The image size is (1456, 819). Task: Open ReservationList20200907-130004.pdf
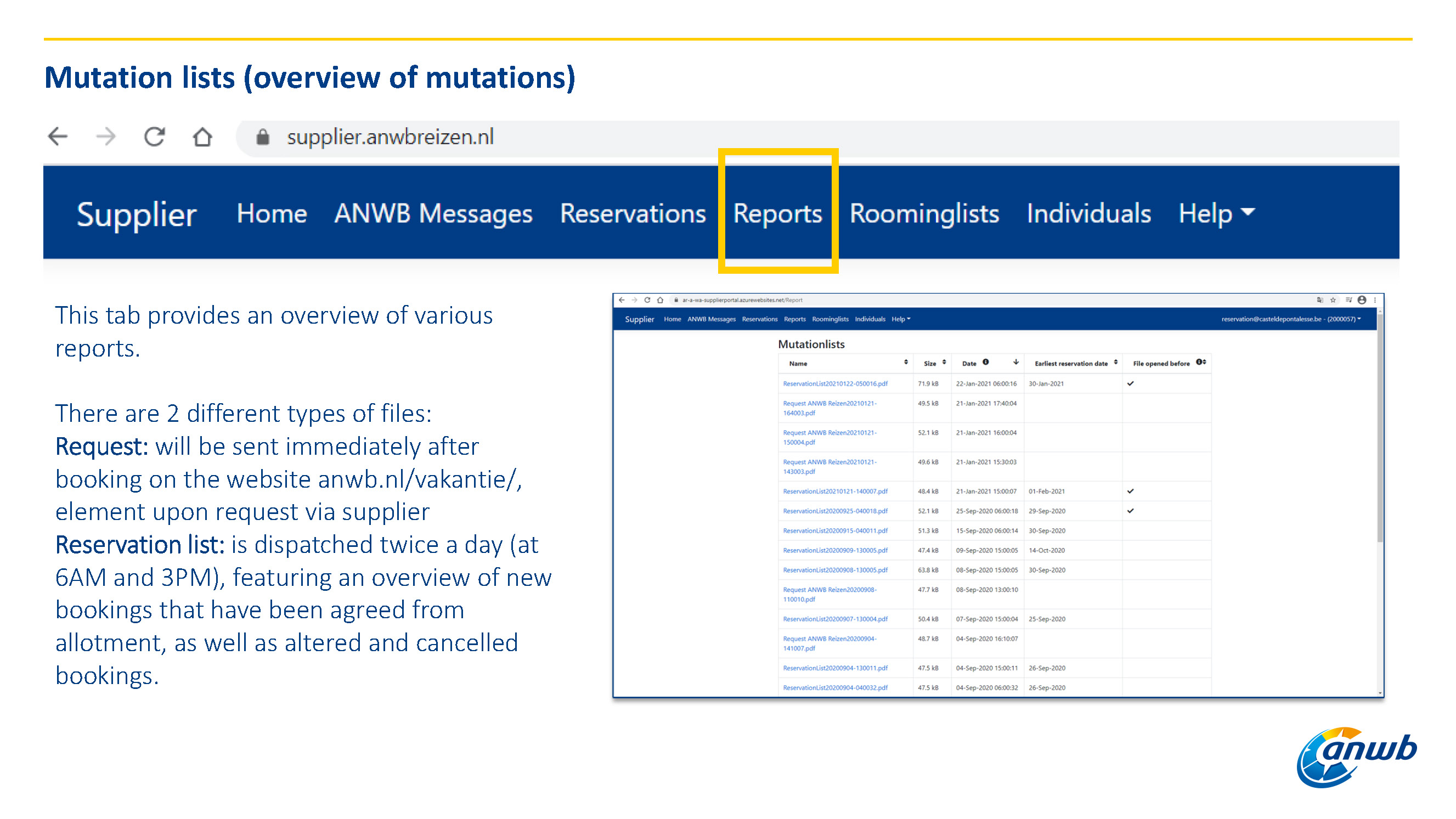[x=835, y=619]
